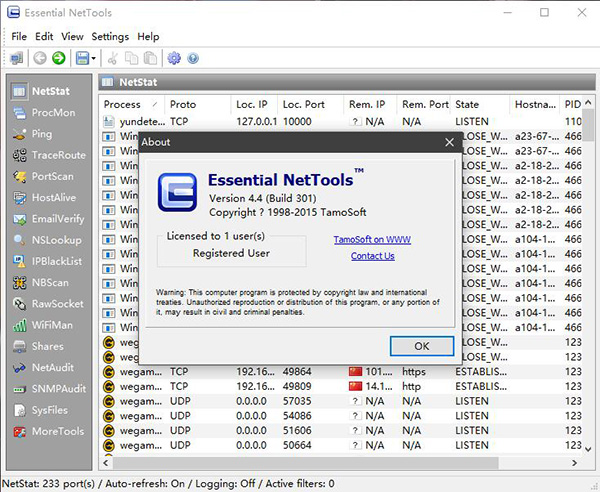Open the TamoSoft on WWW link
Viewport: 600px width, 492px height.
click(x=372, y=240)
